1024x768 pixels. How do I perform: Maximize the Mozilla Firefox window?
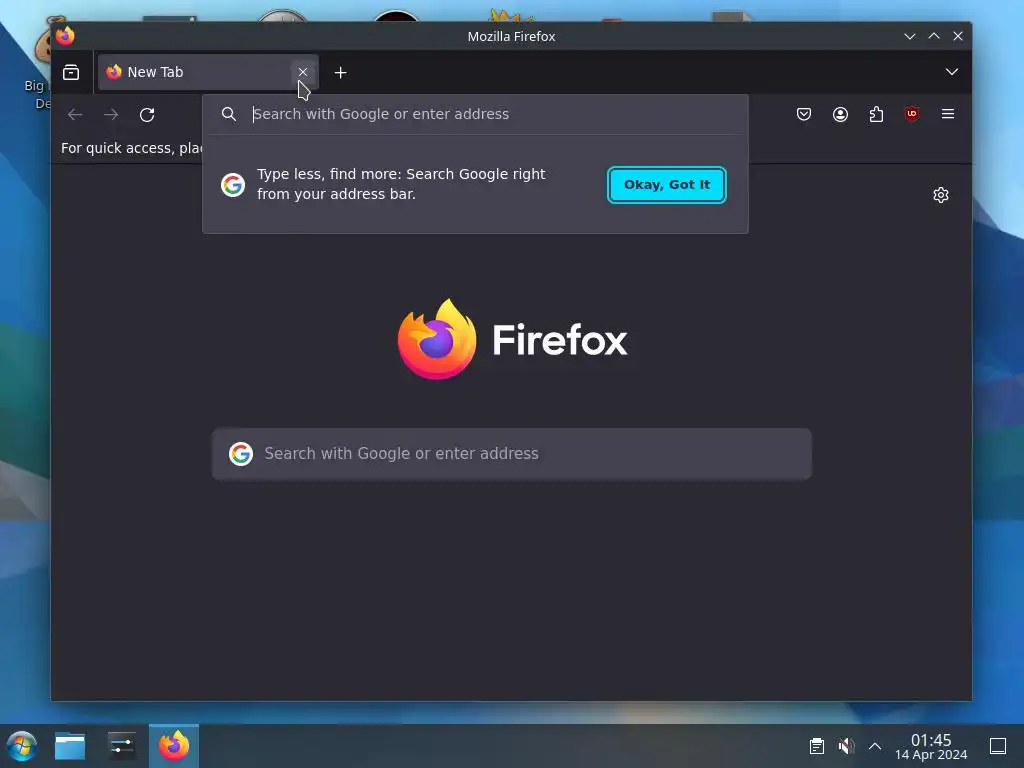coord(934,37)
